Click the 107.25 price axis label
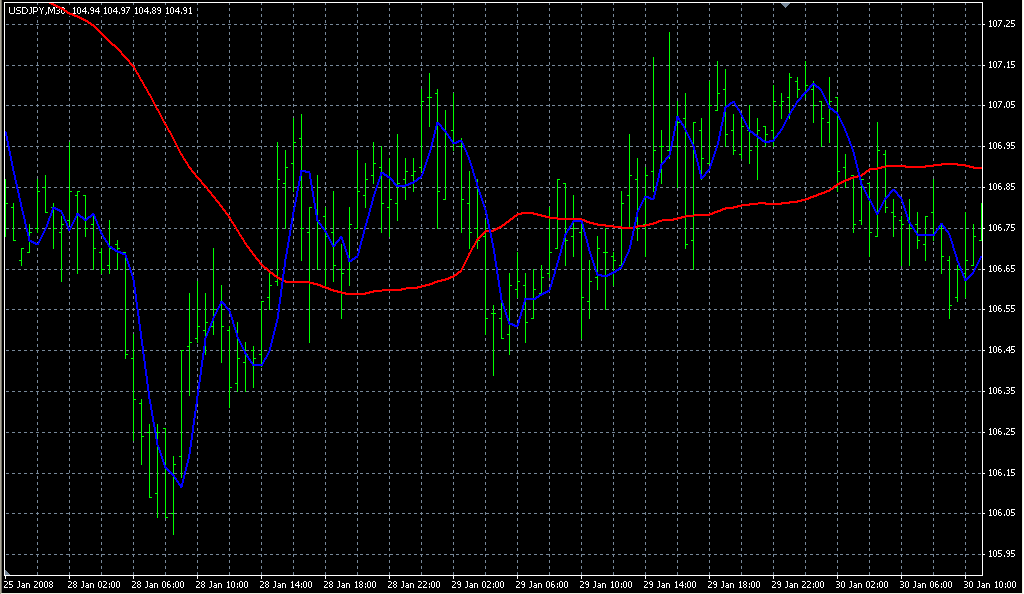Screen dimensions: 1024x594 1001,23
